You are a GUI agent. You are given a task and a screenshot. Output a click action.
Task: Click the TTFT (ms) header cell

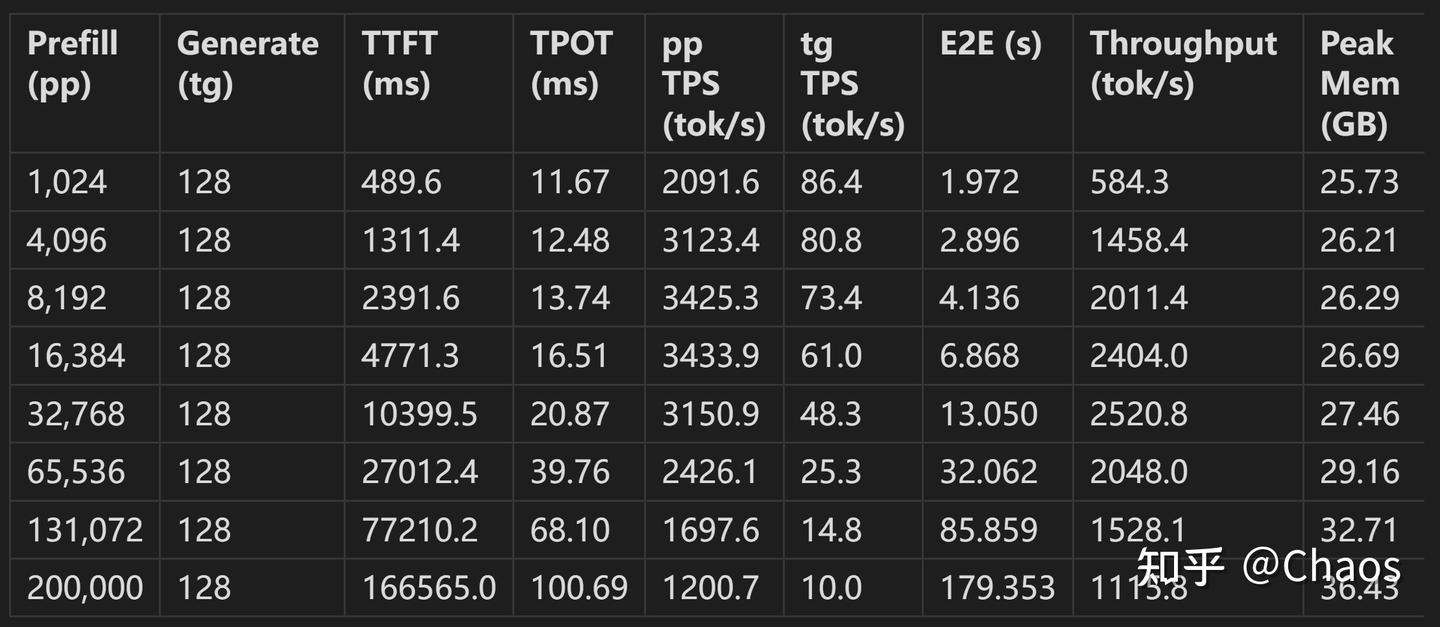[x=399, y=64]
